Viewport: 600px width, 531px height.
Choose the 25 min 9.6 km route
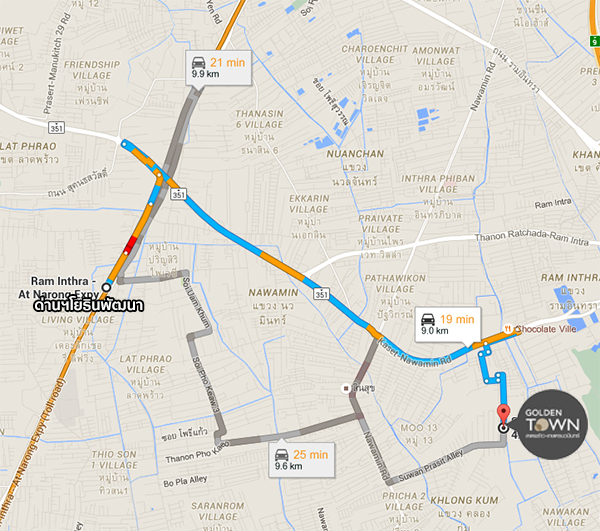click(302, 460)
